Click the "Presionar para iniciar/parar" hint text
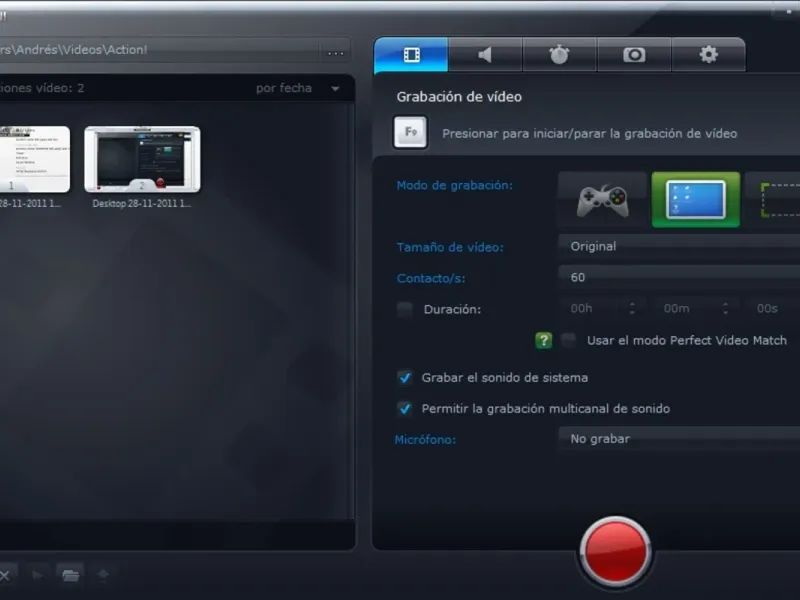This screenshot has height=600, width=800. (590, 134)
